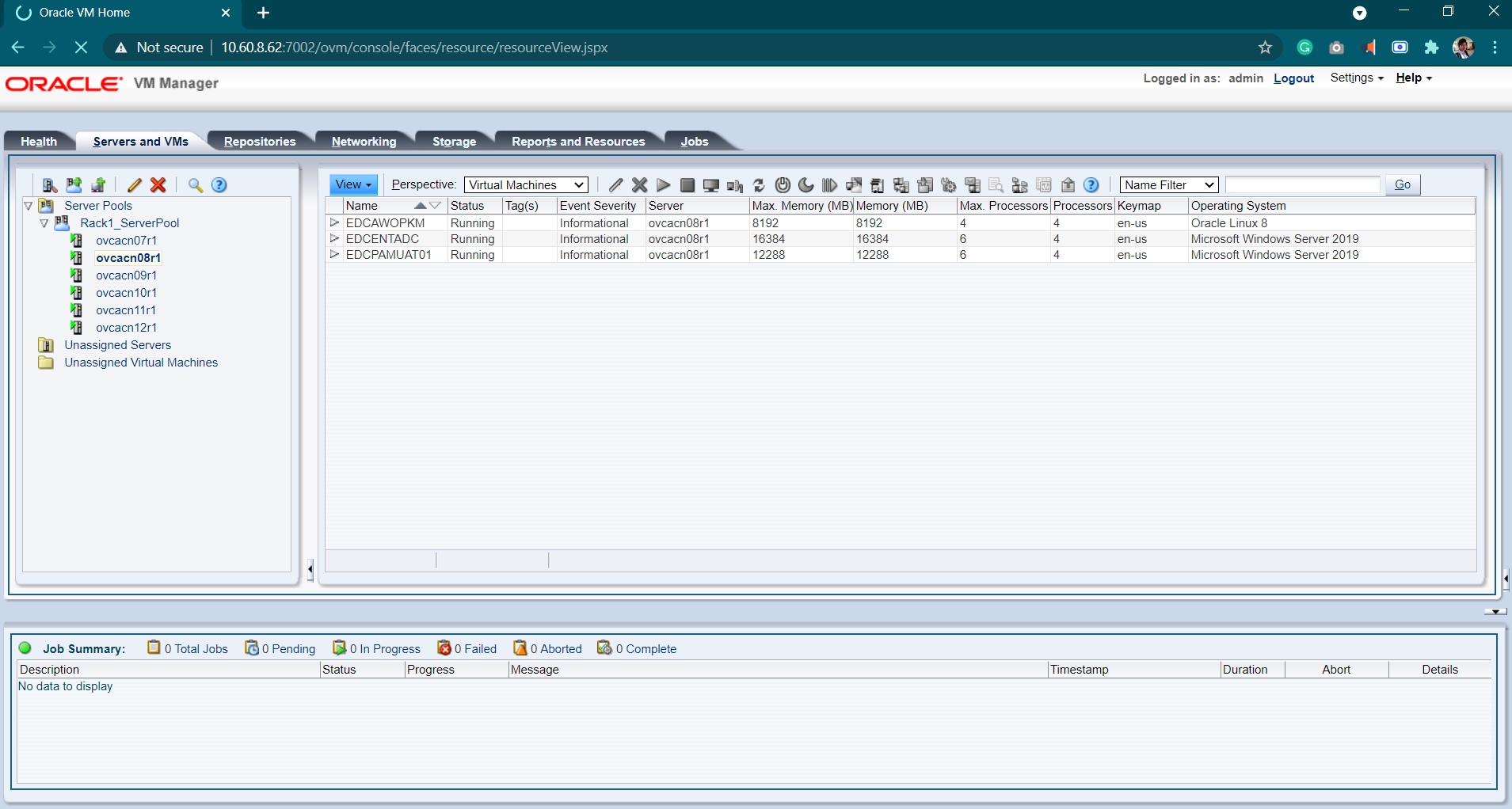Switch to the Networking tab

tap(364, 141)
